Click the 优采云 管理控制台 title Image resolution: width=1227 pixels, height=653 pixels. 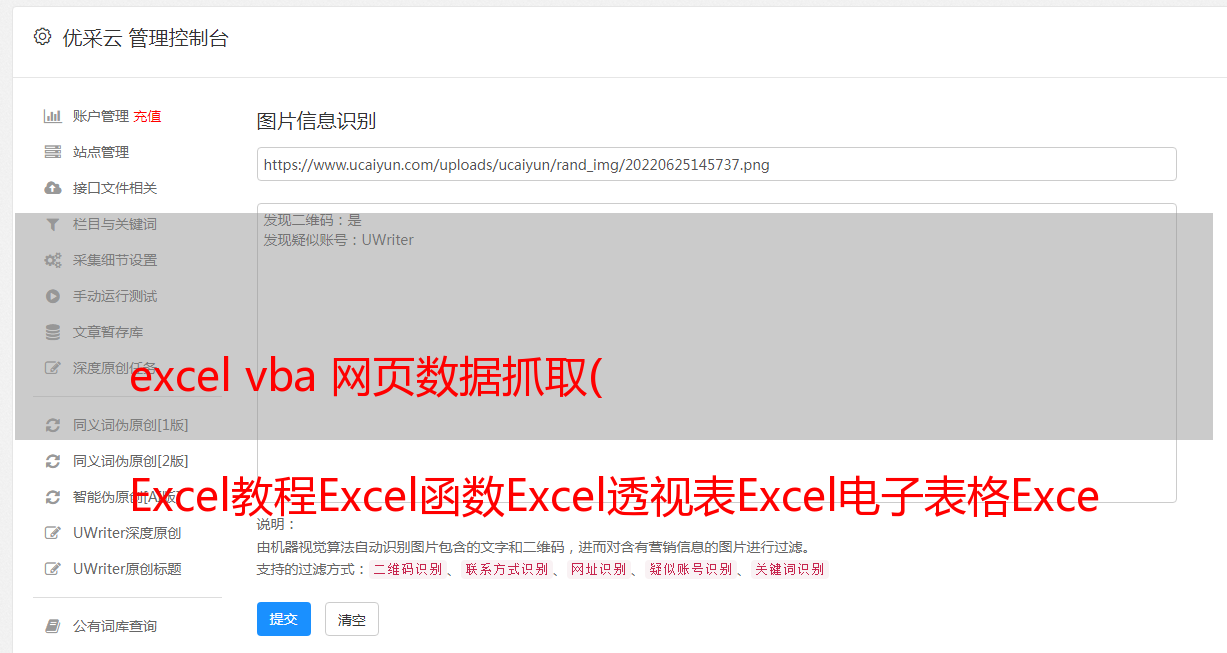point(145,38)
